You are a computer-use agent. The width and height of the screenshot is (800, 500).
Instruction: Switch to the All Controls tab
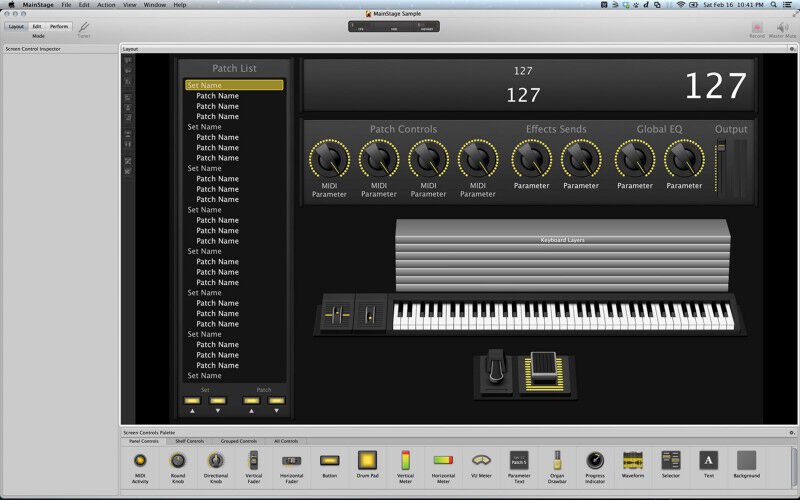click(x=286, y=441)
